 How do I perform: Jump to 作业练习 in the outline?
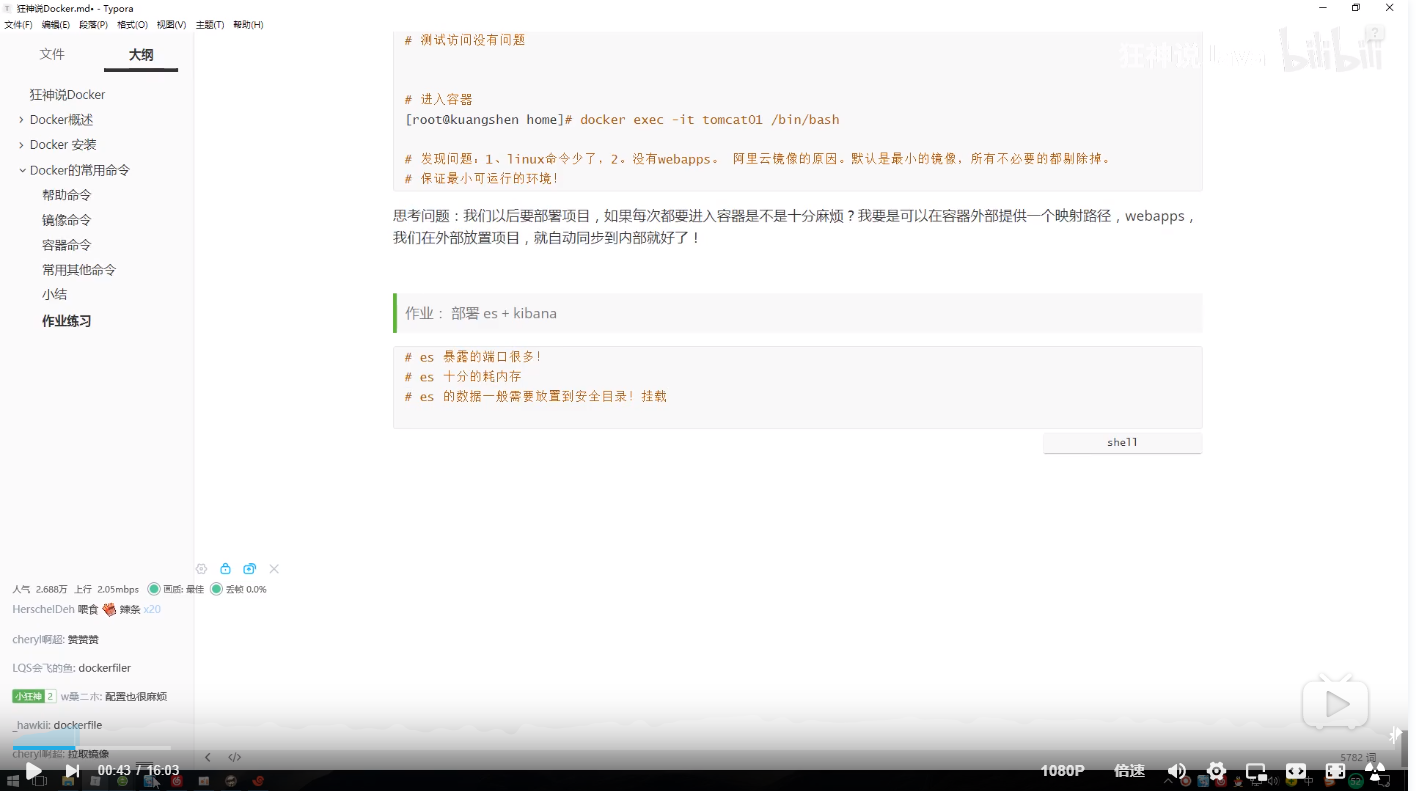(67, 321)
